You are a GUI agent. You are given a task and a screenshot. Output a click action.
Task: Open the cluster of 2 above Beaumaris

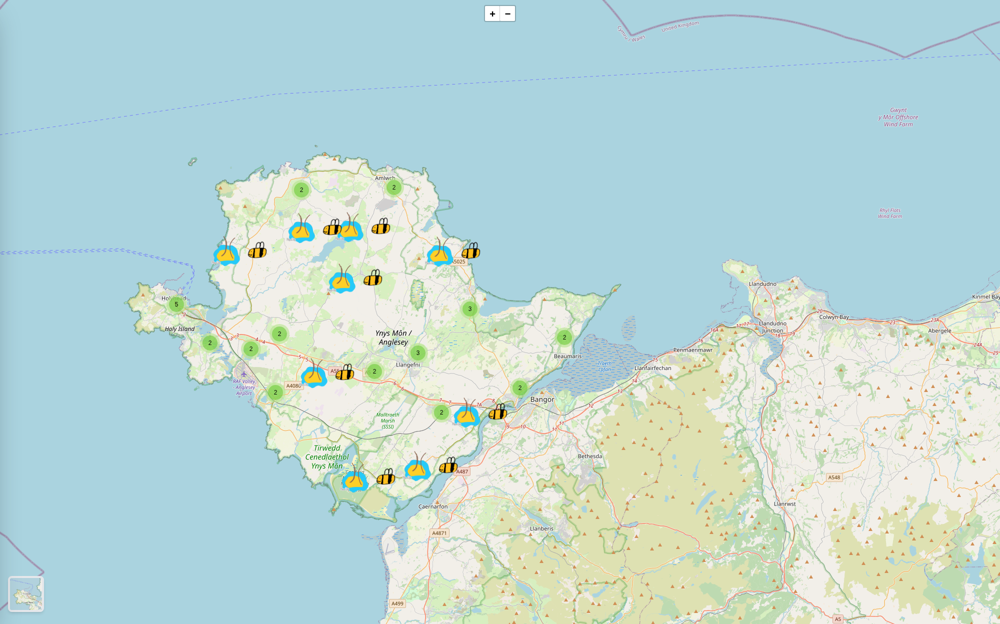[x=564, y=338]
